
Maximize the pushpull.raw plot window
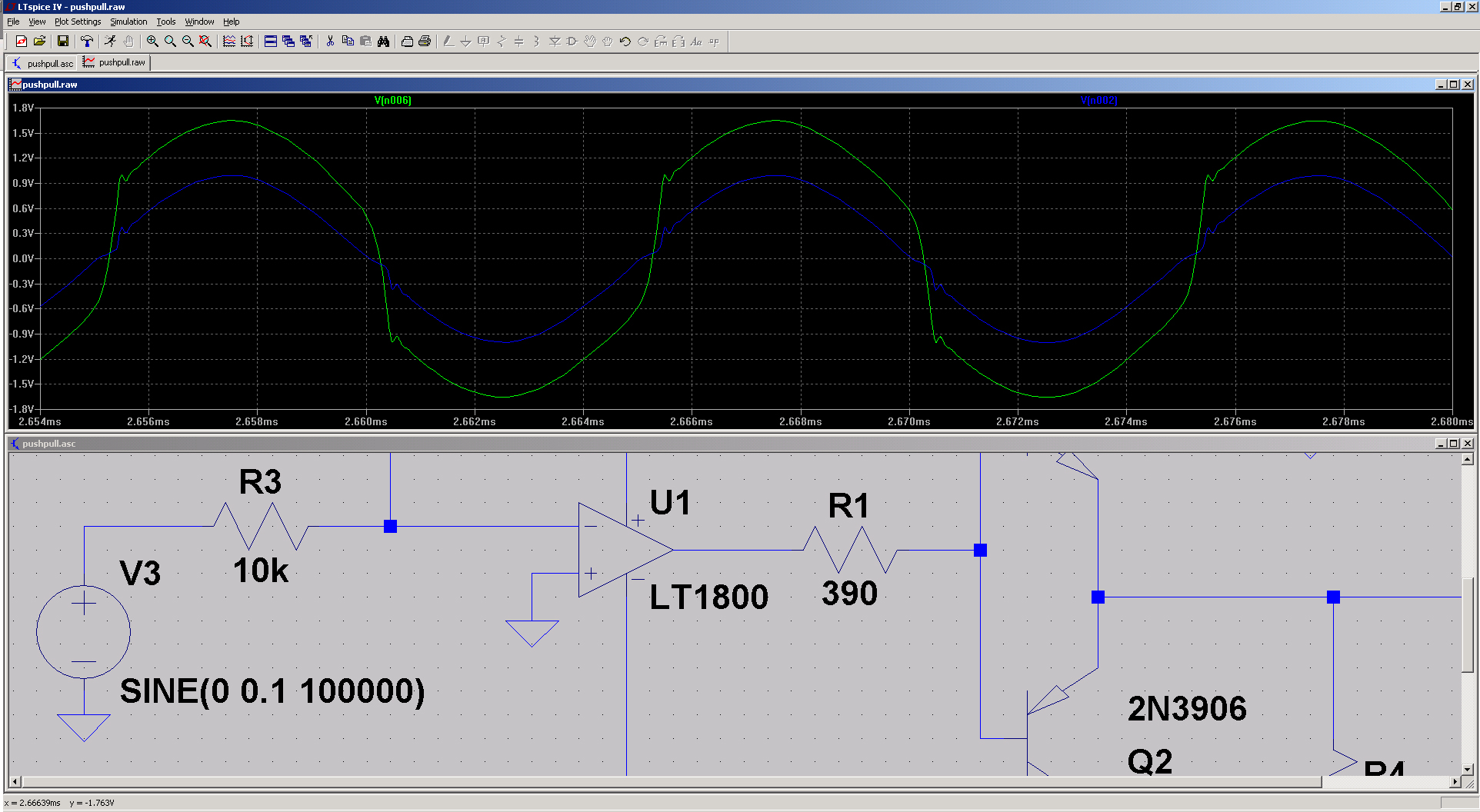pyautogui.click(x=1453, y=85)
